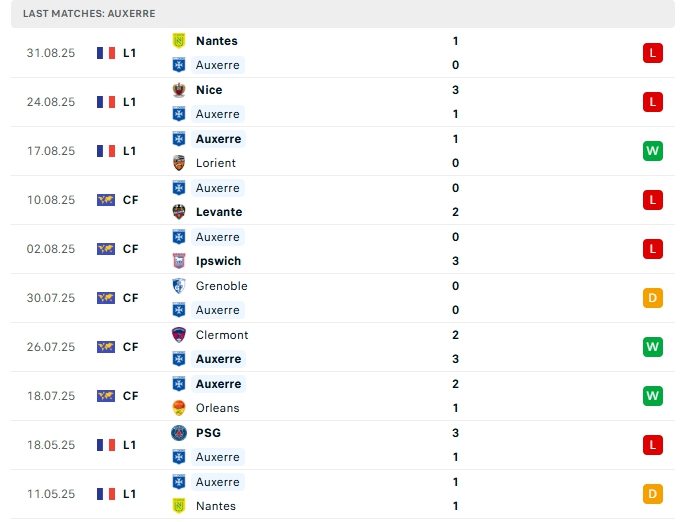The width and height of the screenshot is (683, 522).
Task: Click the green W badge for the Orleans match
Action: 653,396
